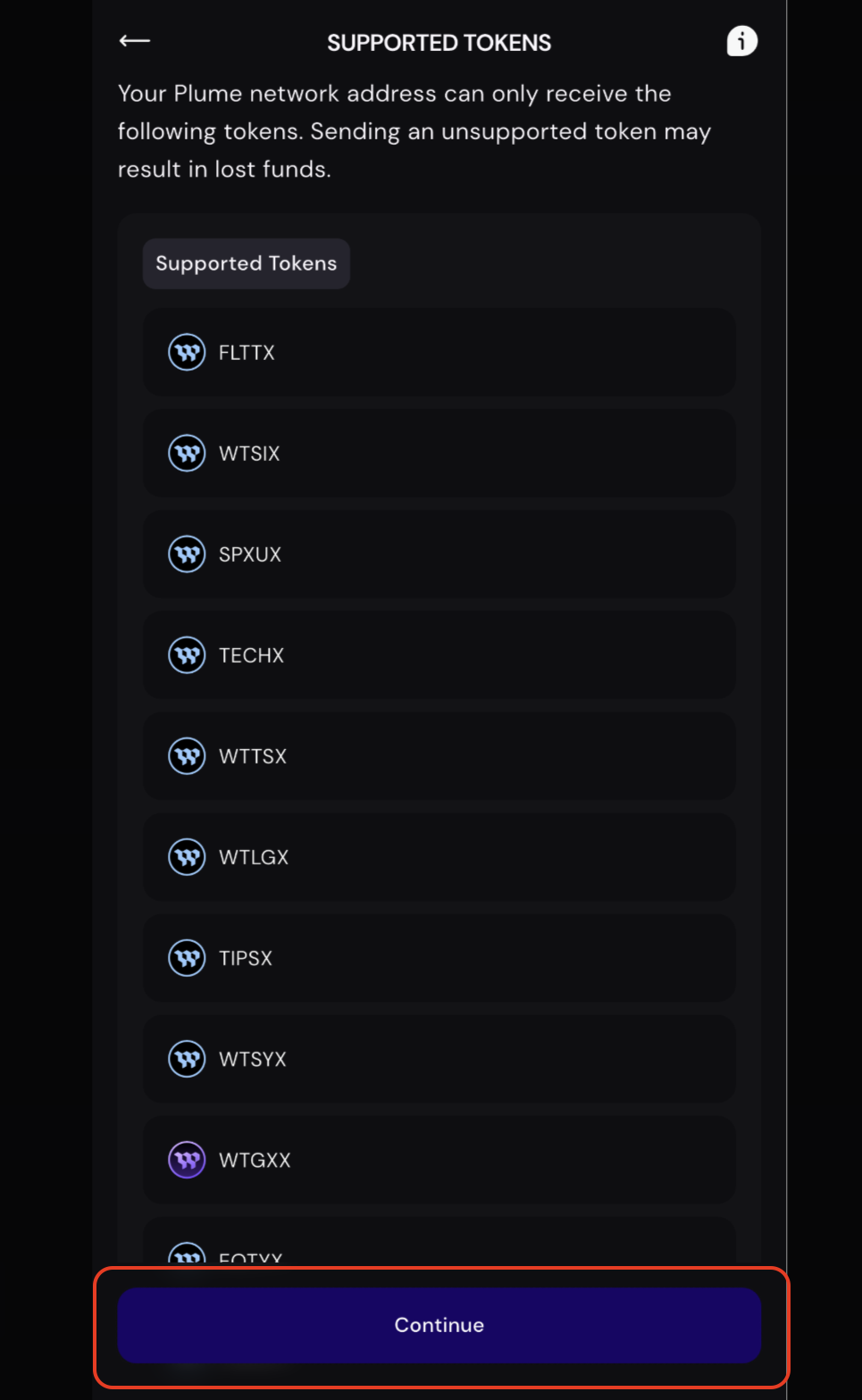Click the SUPPORTED TOKENS page title
Screen dimensions: 862x1400
pos(439,43)
